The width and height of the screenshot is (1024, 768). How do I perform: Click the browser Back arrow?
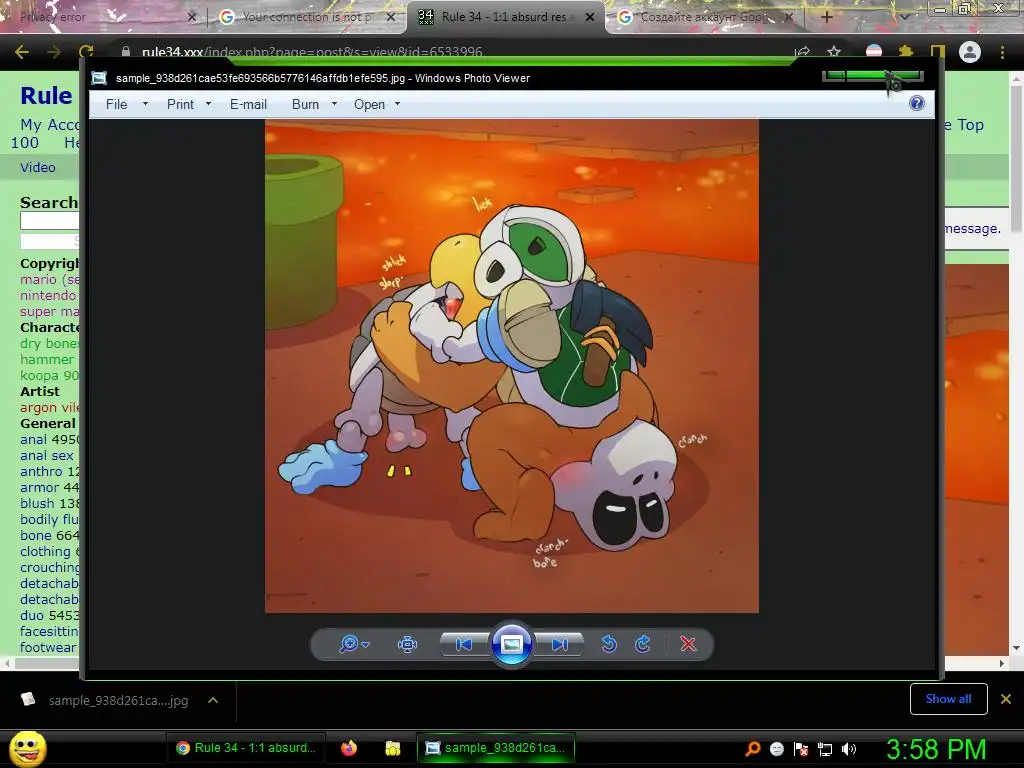(22, 52)
